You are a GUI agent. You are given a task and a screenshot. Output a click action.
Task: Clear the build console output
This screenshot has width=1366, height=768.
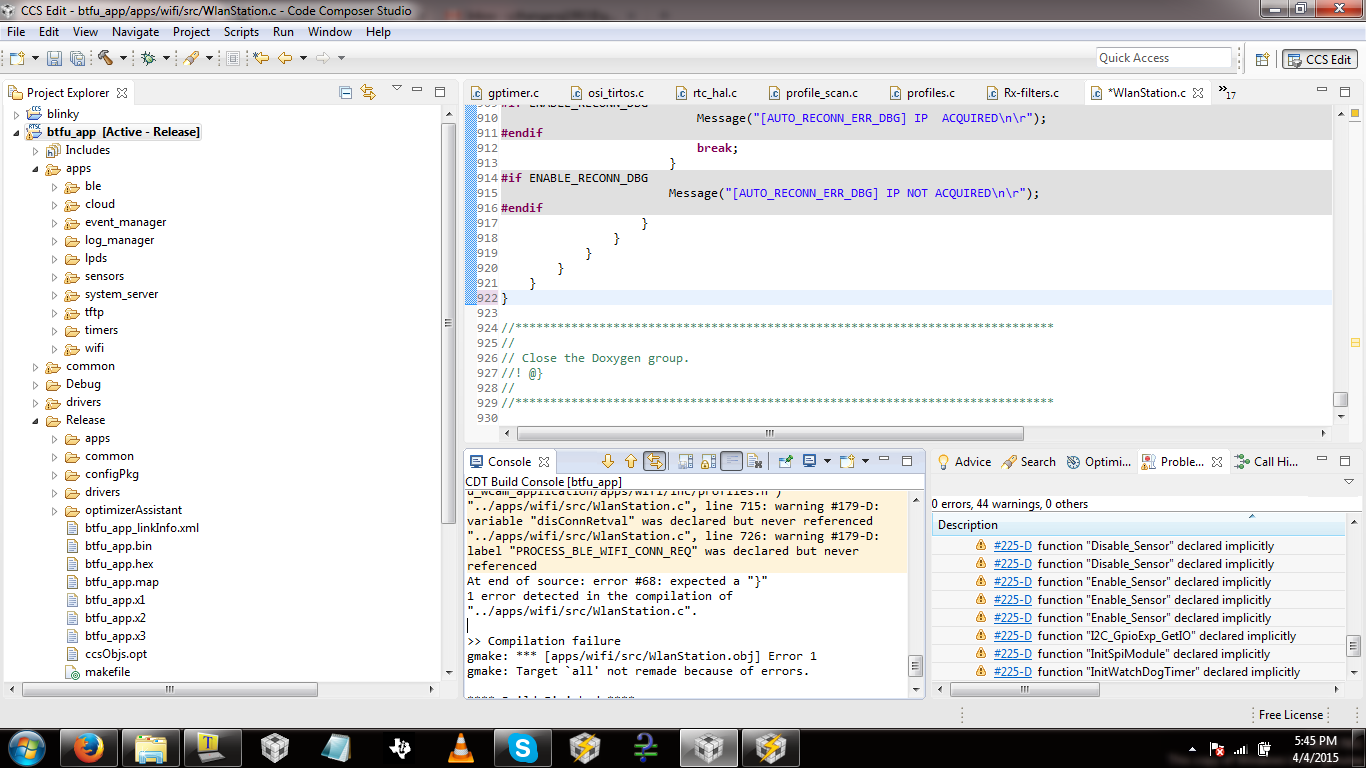coord(755,461)
